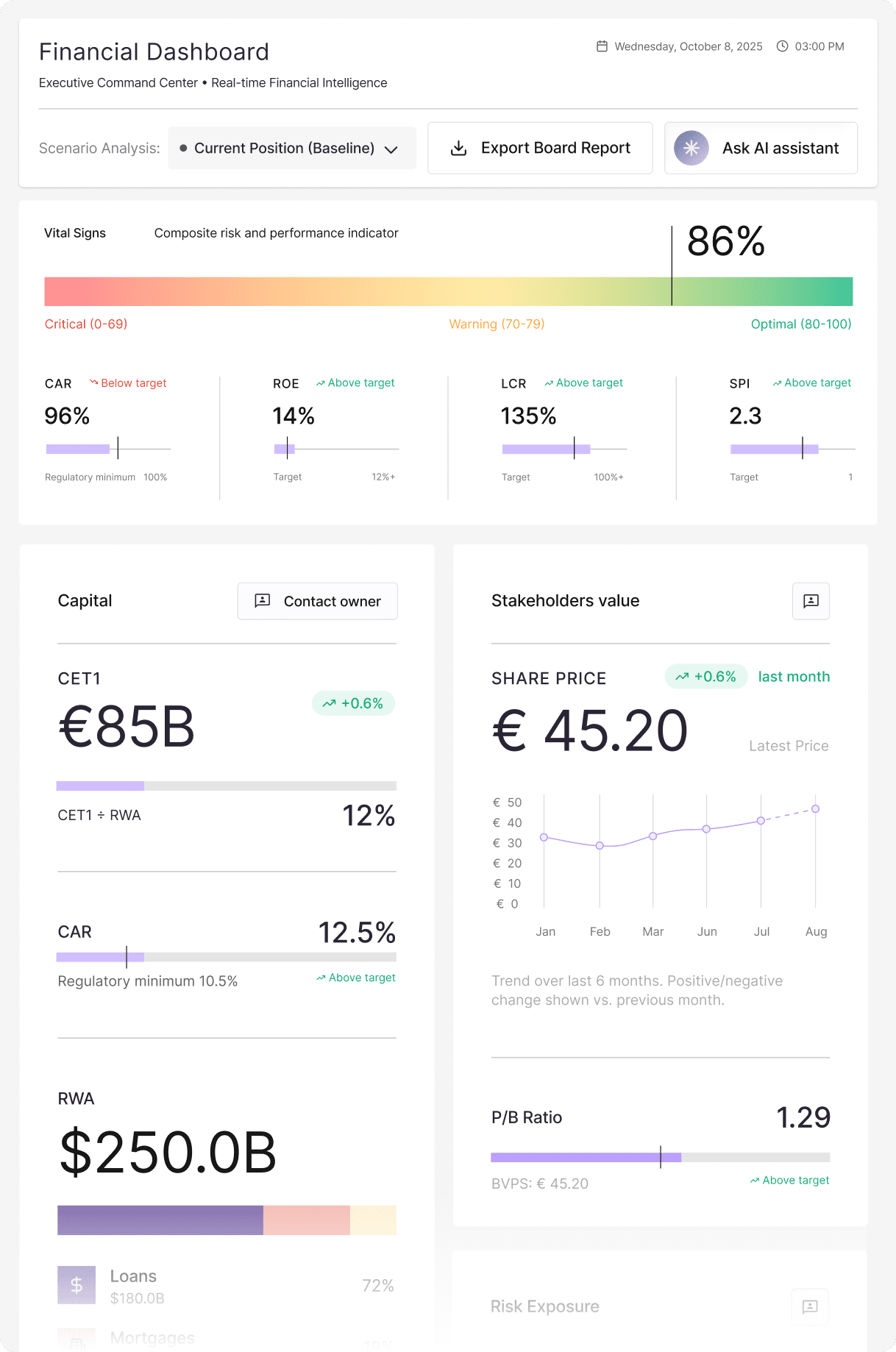
Task: Click the Vital Signs gradient indicator bar
Action: pos(448,291)
